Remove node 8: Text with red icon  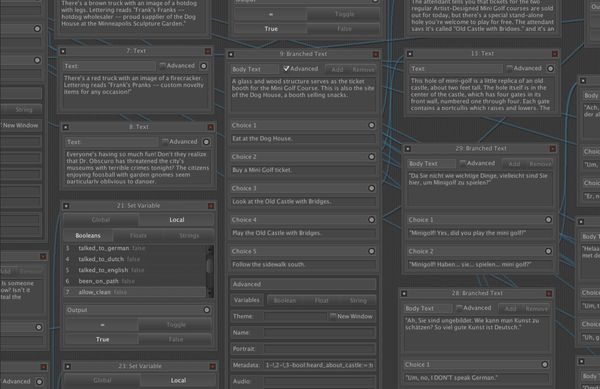[210, 127]
